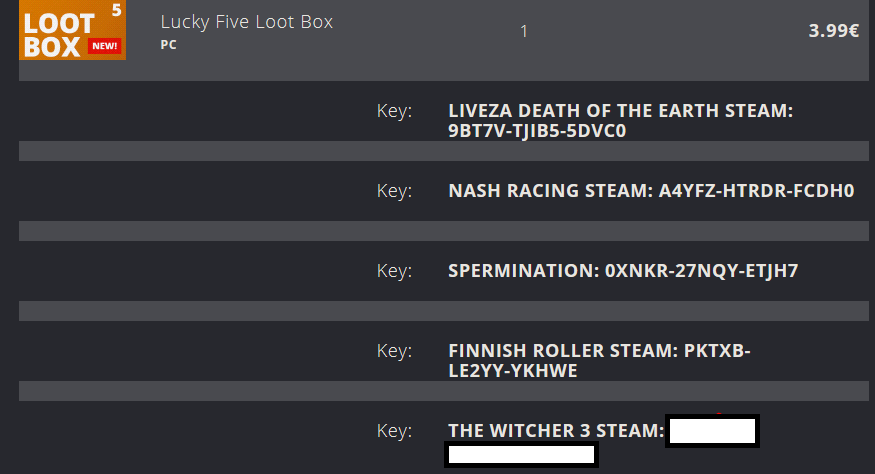The height and width of the screenshot is (474, 875).
Task: Select THE WITCHER 3 STEAM title text
Action: tap(555, 431)
